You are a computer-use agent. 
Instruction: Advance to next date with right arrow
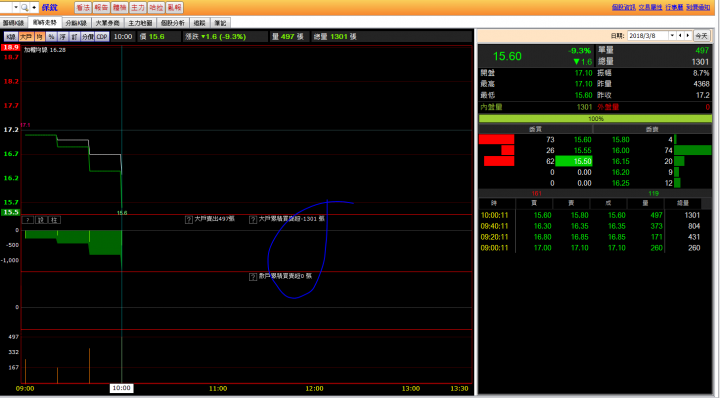point(687,35)
